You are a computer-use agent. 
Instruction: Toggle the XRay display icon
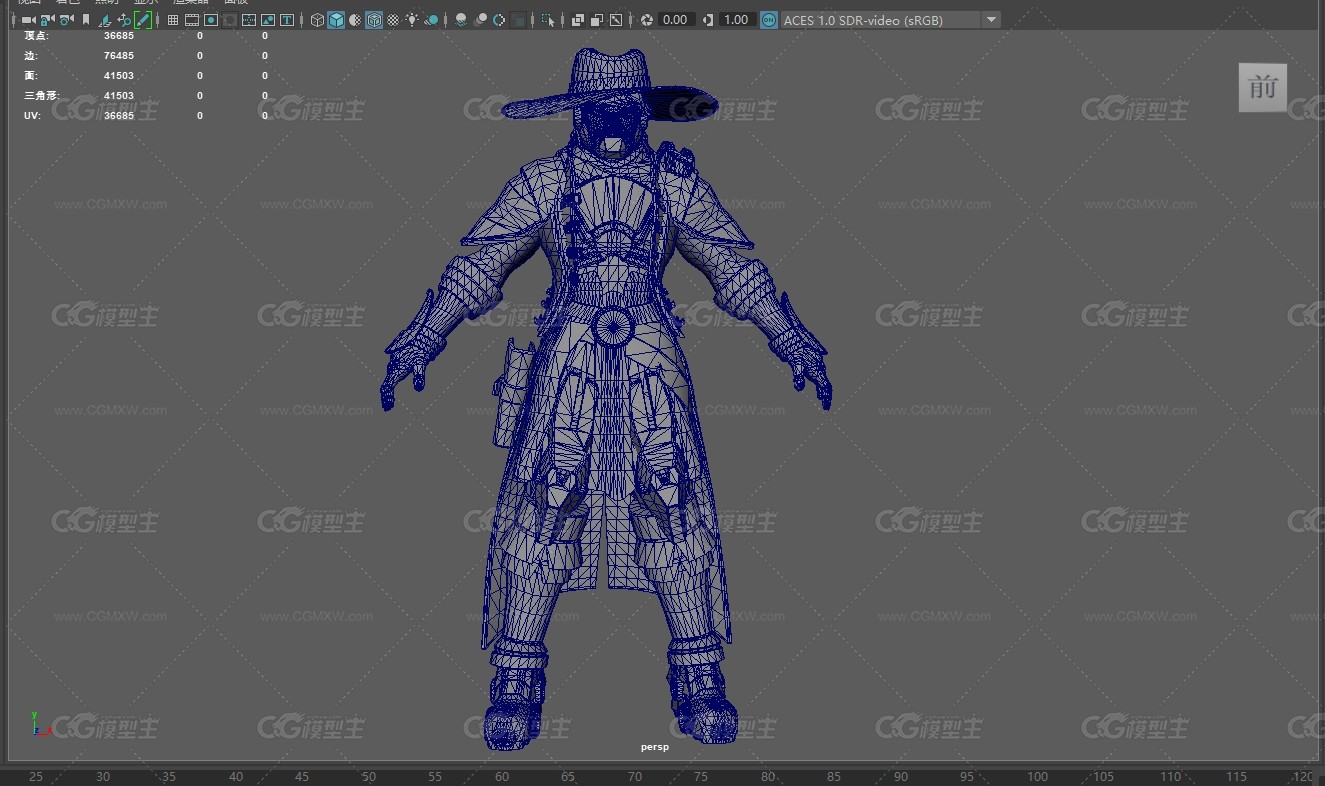[578, 20]
